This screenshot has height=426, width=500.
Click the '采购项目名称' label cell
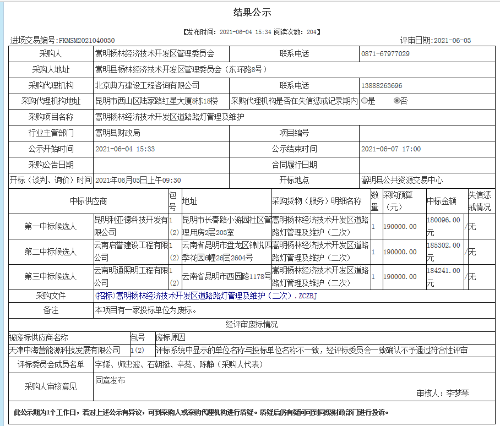pyautogui.click(x=51, y=117)
